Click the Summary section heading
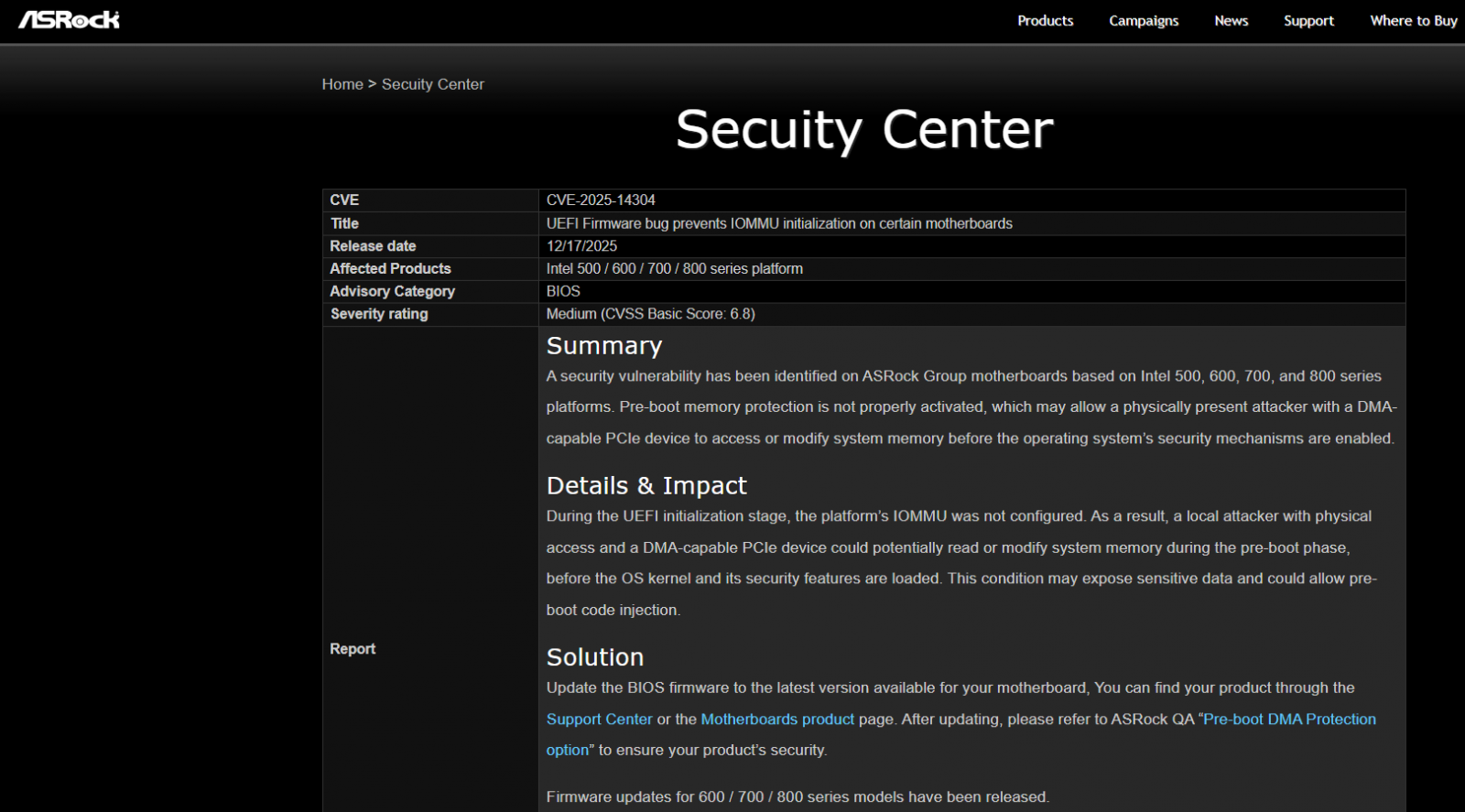 click(603, 346)
